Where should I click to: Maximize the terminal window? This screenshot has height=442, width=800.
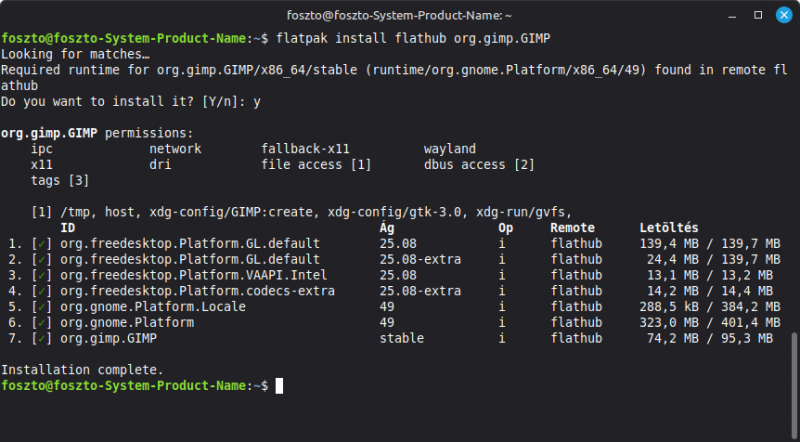(x=758, y=15)
